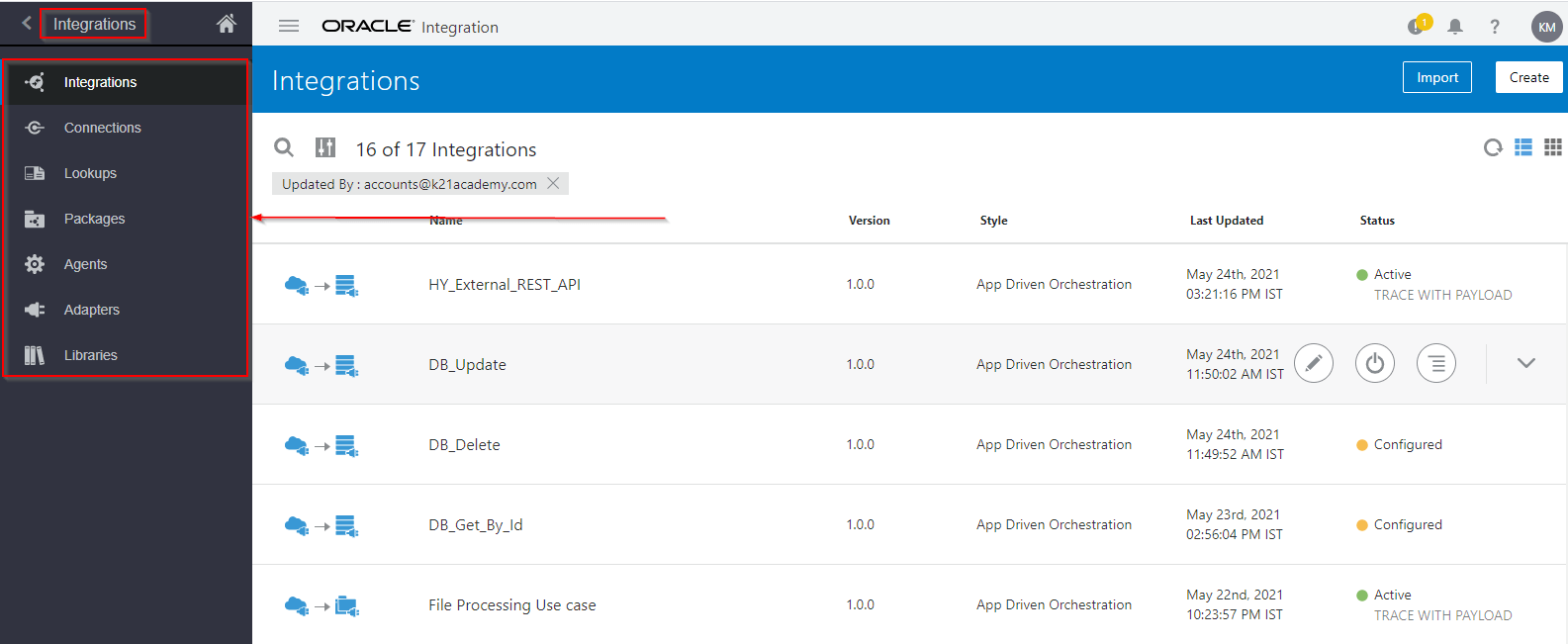Activate DB_Update using the power button
Viewport: 1568px width, 644px height.
click(x=1375, y=363)
